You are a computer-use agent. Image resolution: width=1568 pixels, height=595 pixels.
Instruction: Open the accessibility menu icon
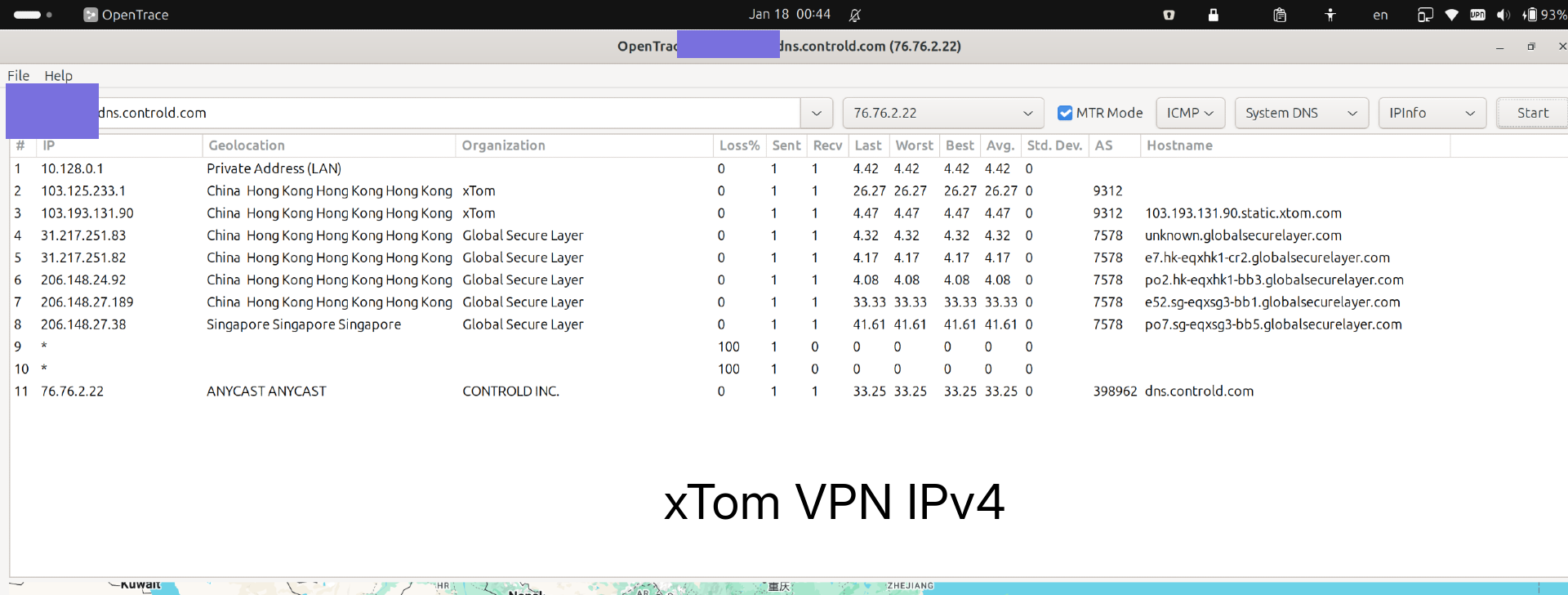1330,15
